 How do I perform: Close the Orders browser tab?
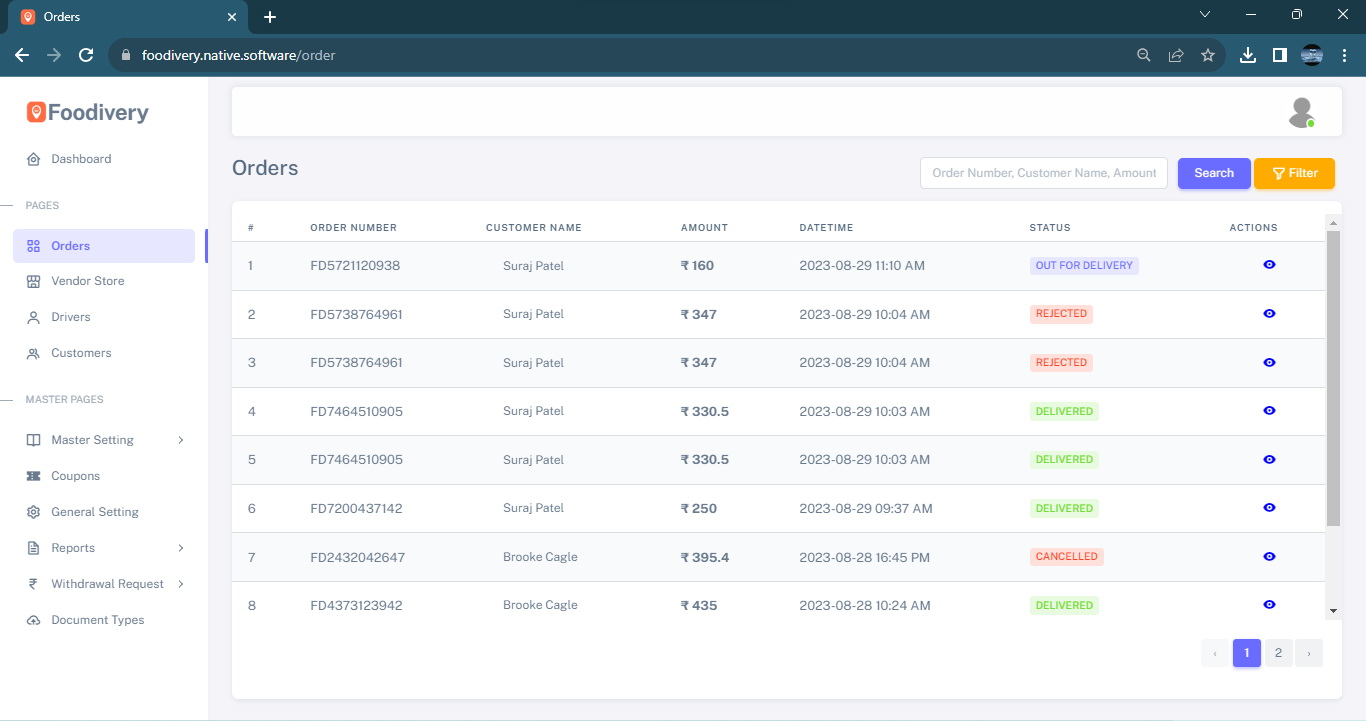pos(232,17)
